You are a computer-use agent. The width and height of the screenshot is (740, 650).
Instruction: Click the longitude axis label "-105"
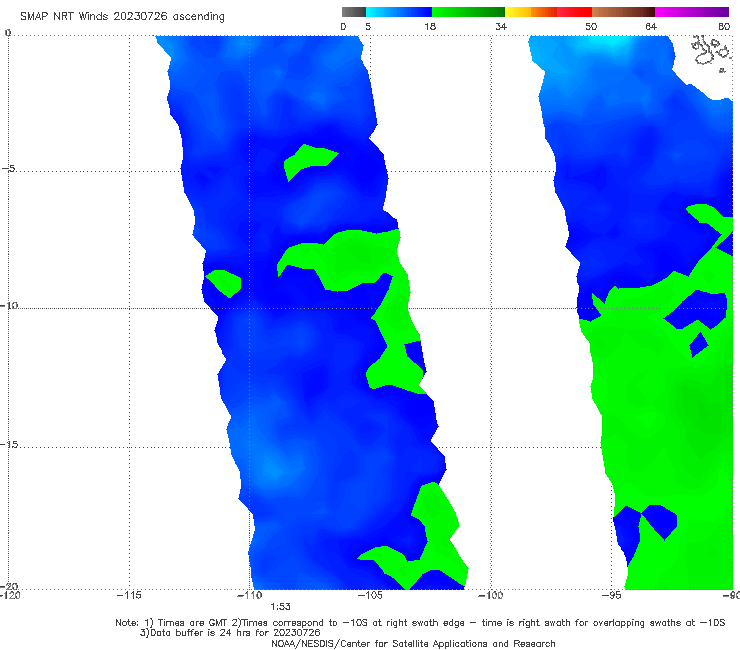point(370,595)
